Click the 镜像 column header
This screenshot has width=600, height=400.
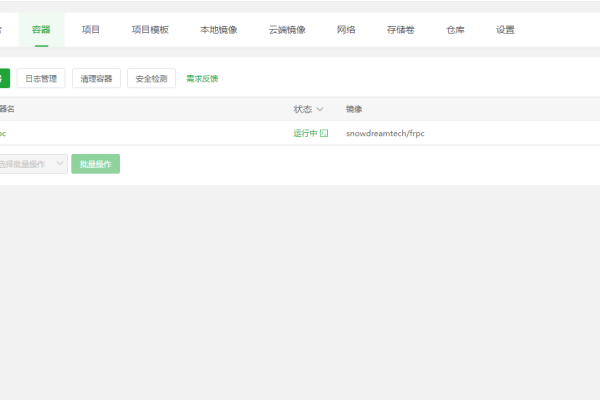click(354, 109)
